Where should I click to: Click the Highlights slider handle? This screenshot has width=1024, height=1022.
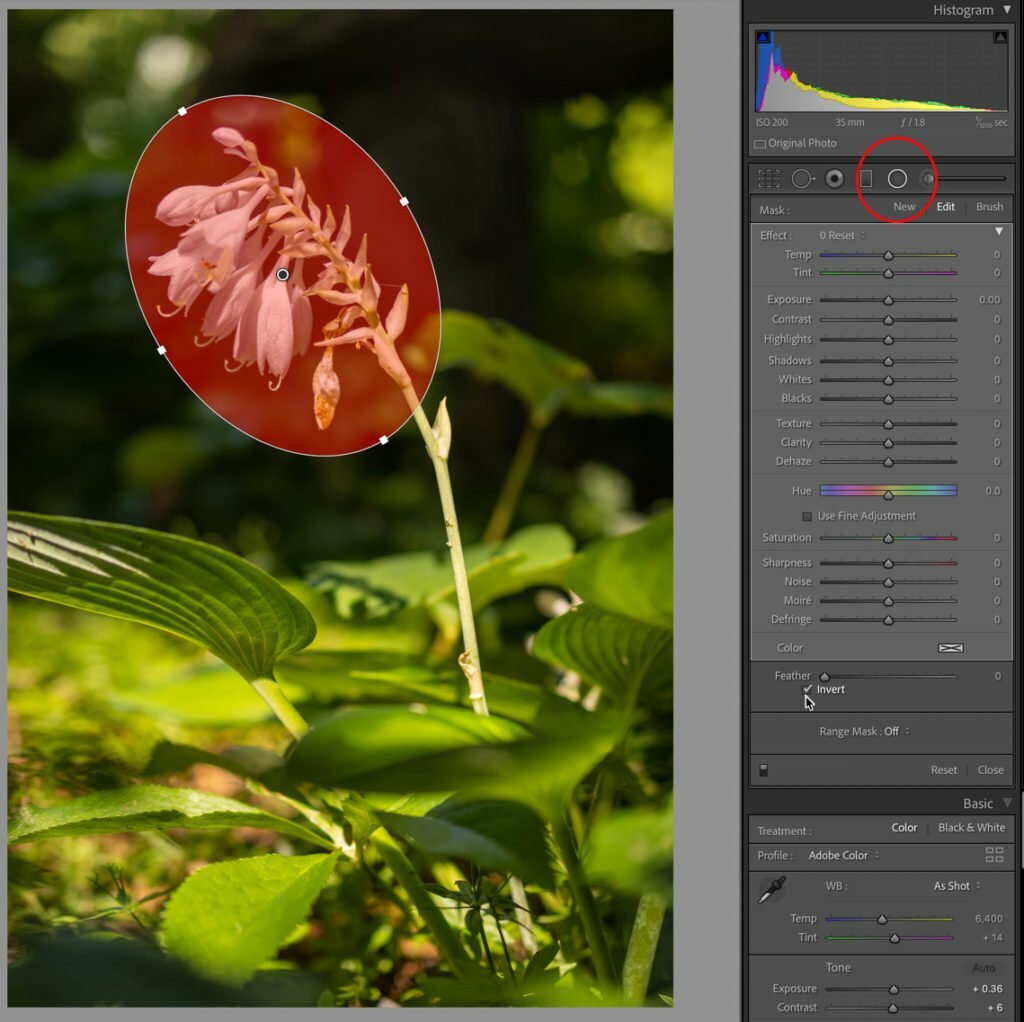click(888, 340)
